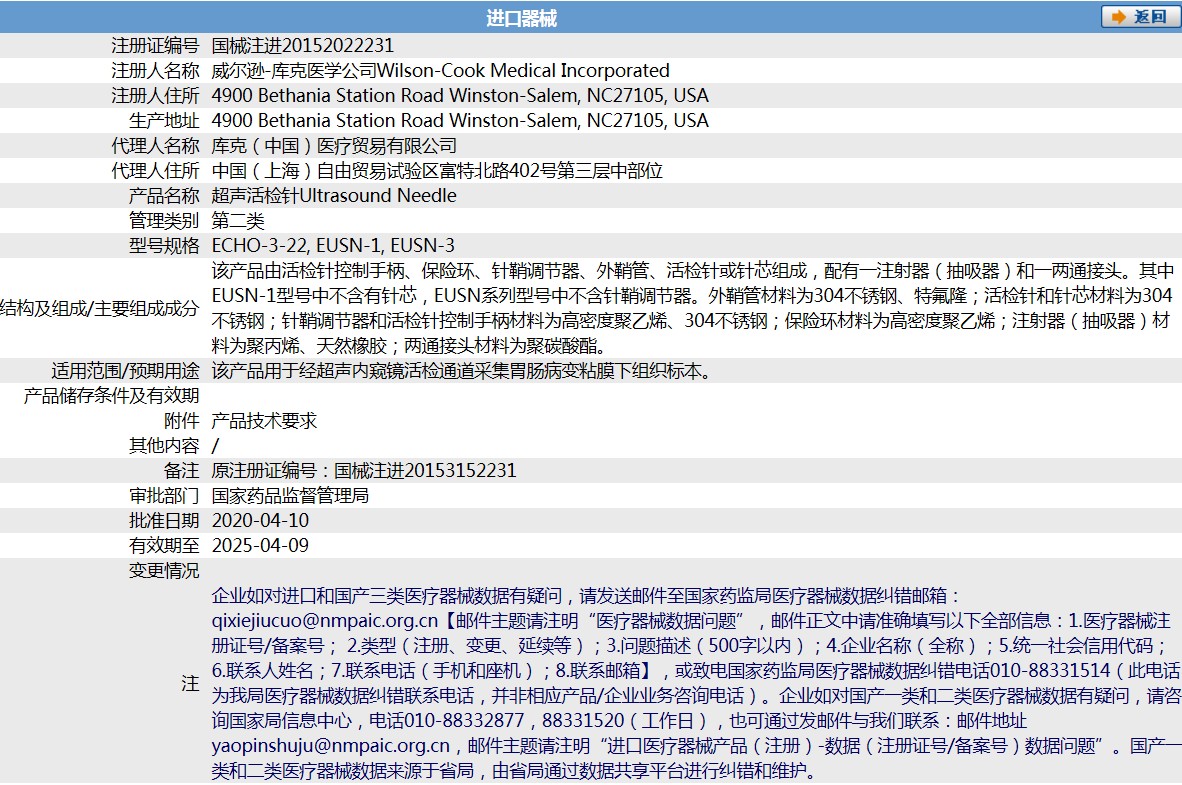
Task: Select the registration number 国械注进20152022231
Action: (x=303, y=46)
